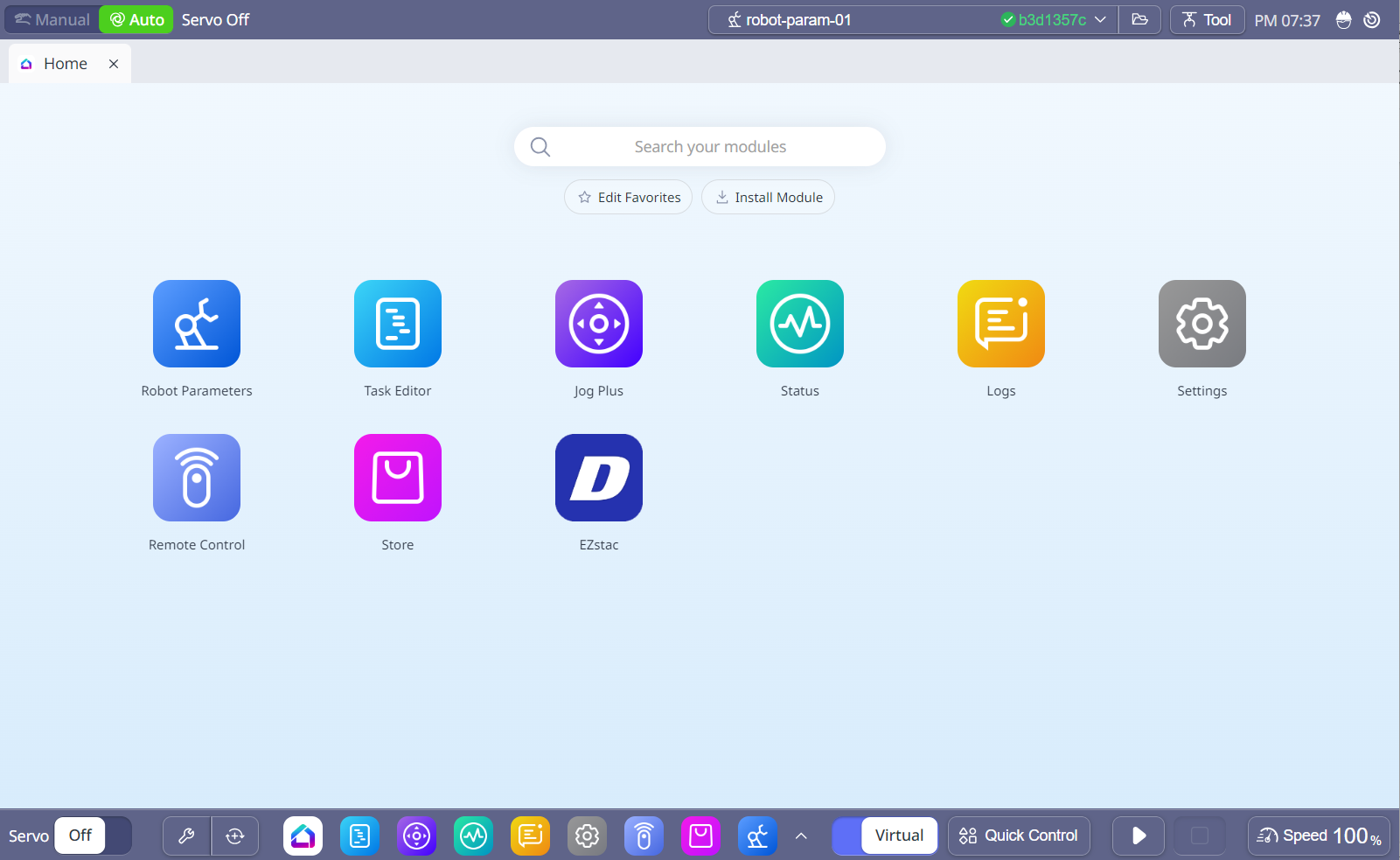Click the Edit Favorites button

click(628, 198)
